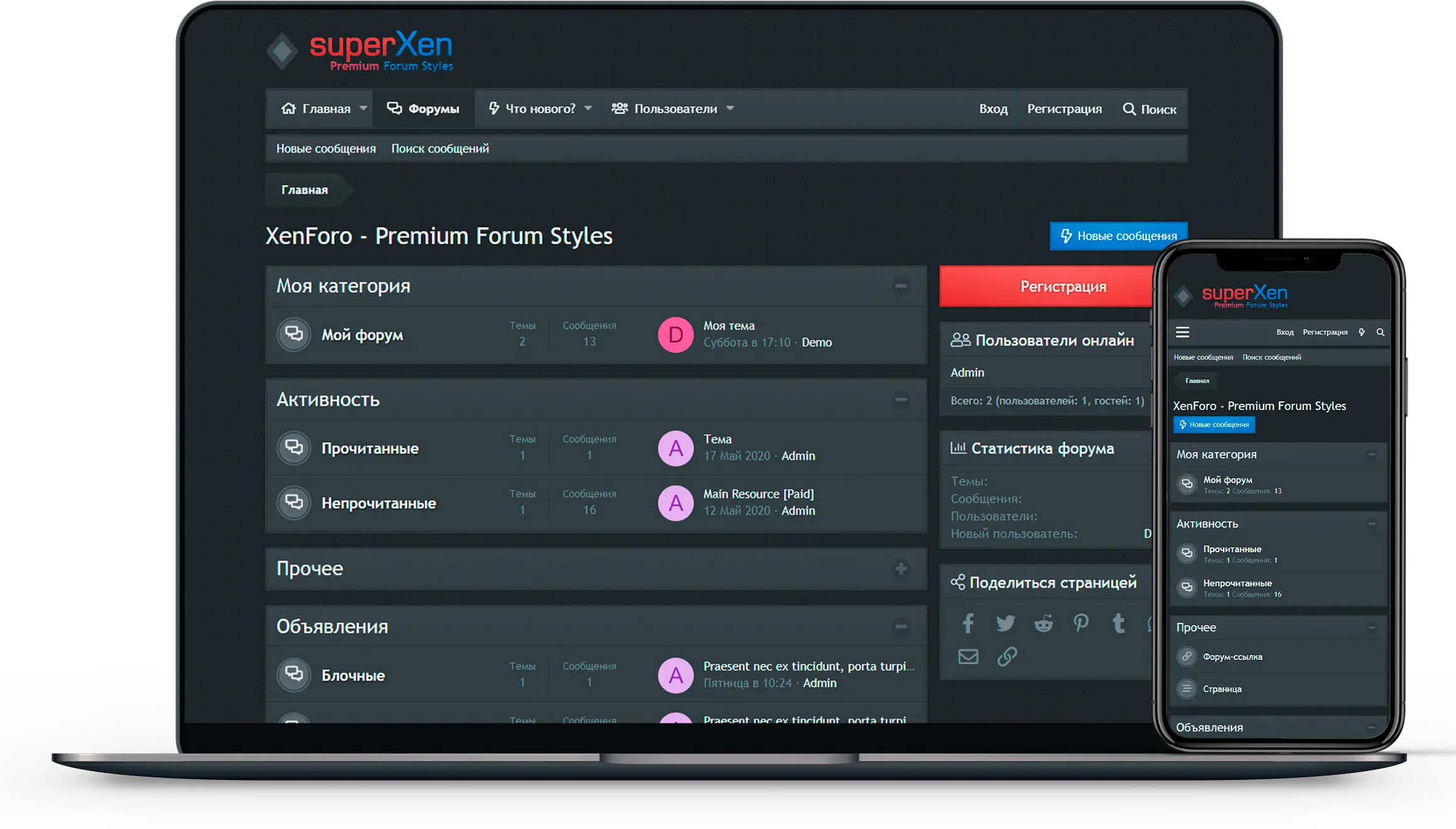Click the Facebook share icon
The width and height of the screenshot is (1456, 829).
pyautogui.click(x=968, y=623)
